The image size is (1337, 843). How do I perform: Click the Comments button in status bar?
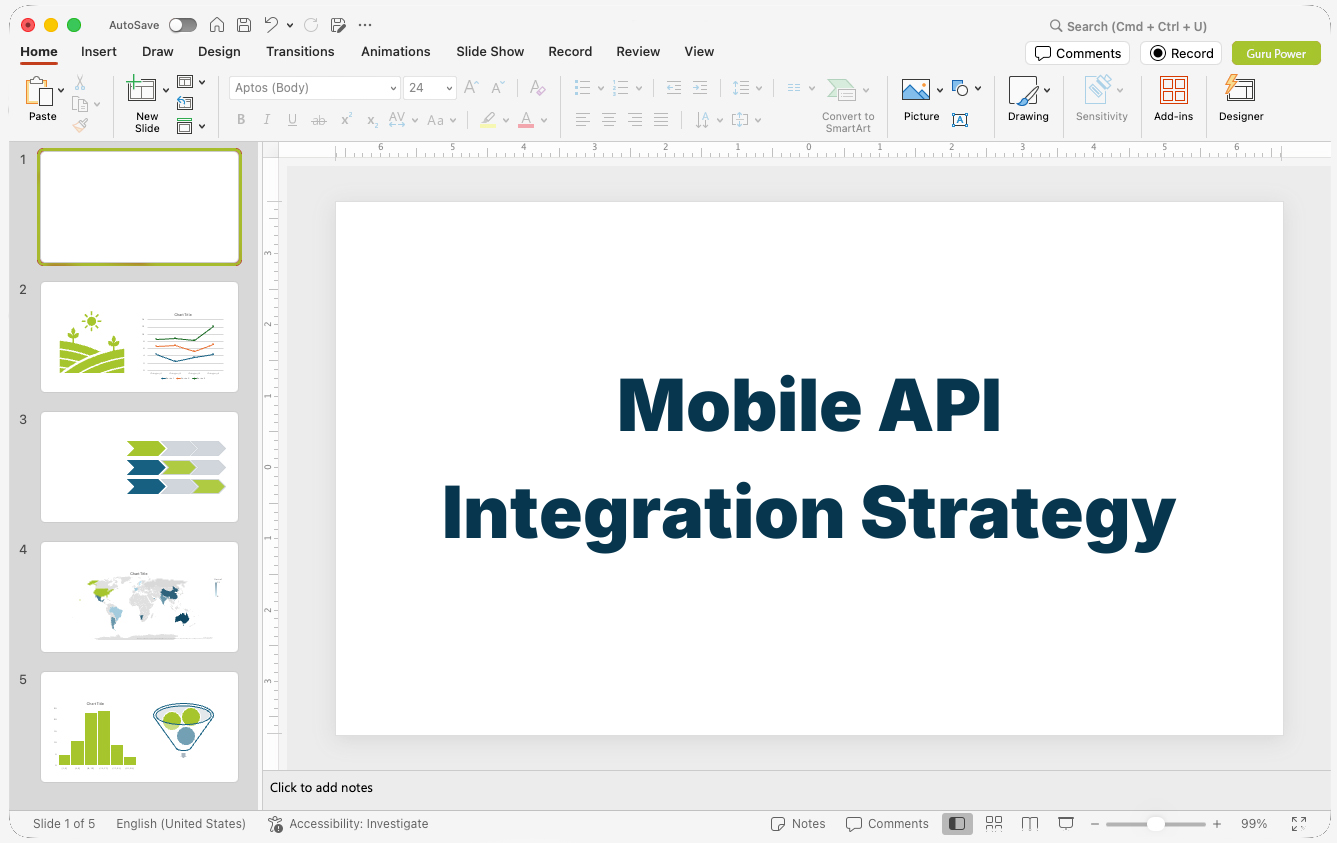pyautogui.click(x=887, y=824)
